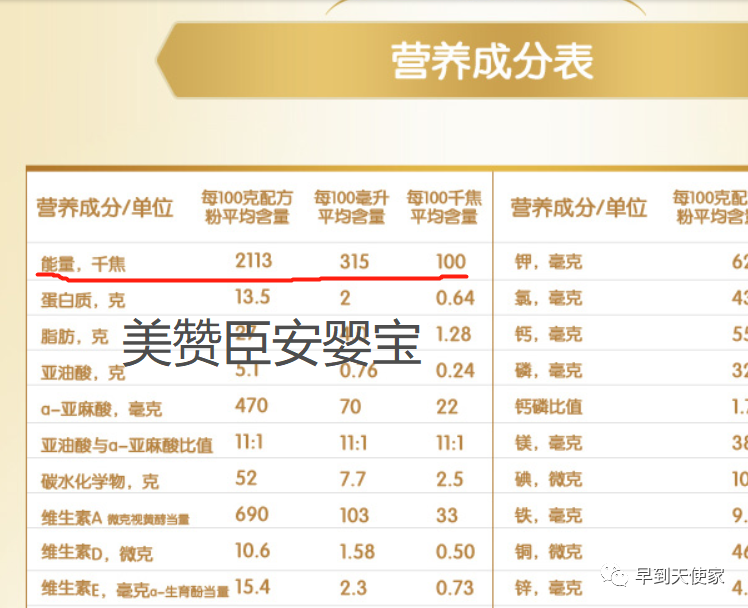Select the 镁,毫克 row label
The height and width of the screenshot is (608, 748).
pos(549,443)
